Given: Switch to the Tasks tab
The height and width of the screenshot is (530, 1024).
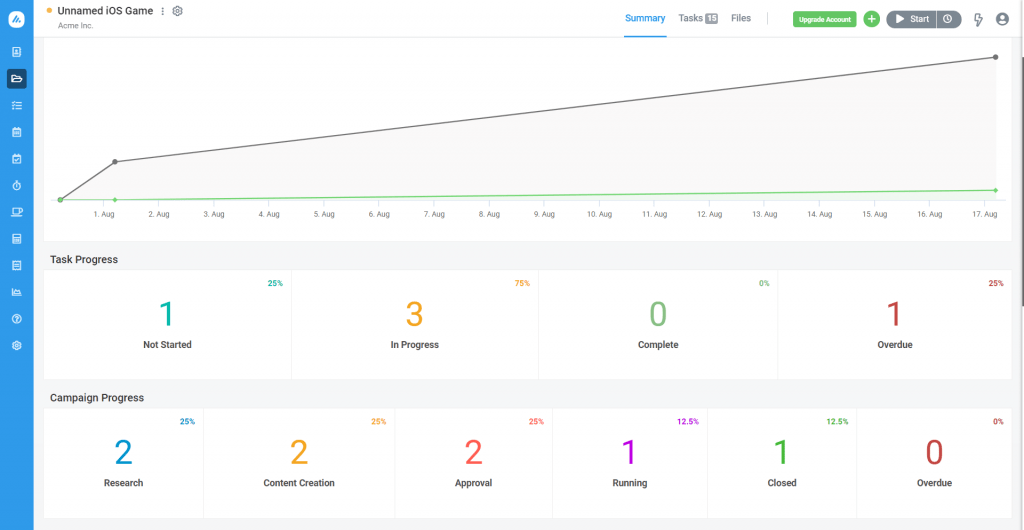Looking at the screenshot, I should click(x=697, y=18).
